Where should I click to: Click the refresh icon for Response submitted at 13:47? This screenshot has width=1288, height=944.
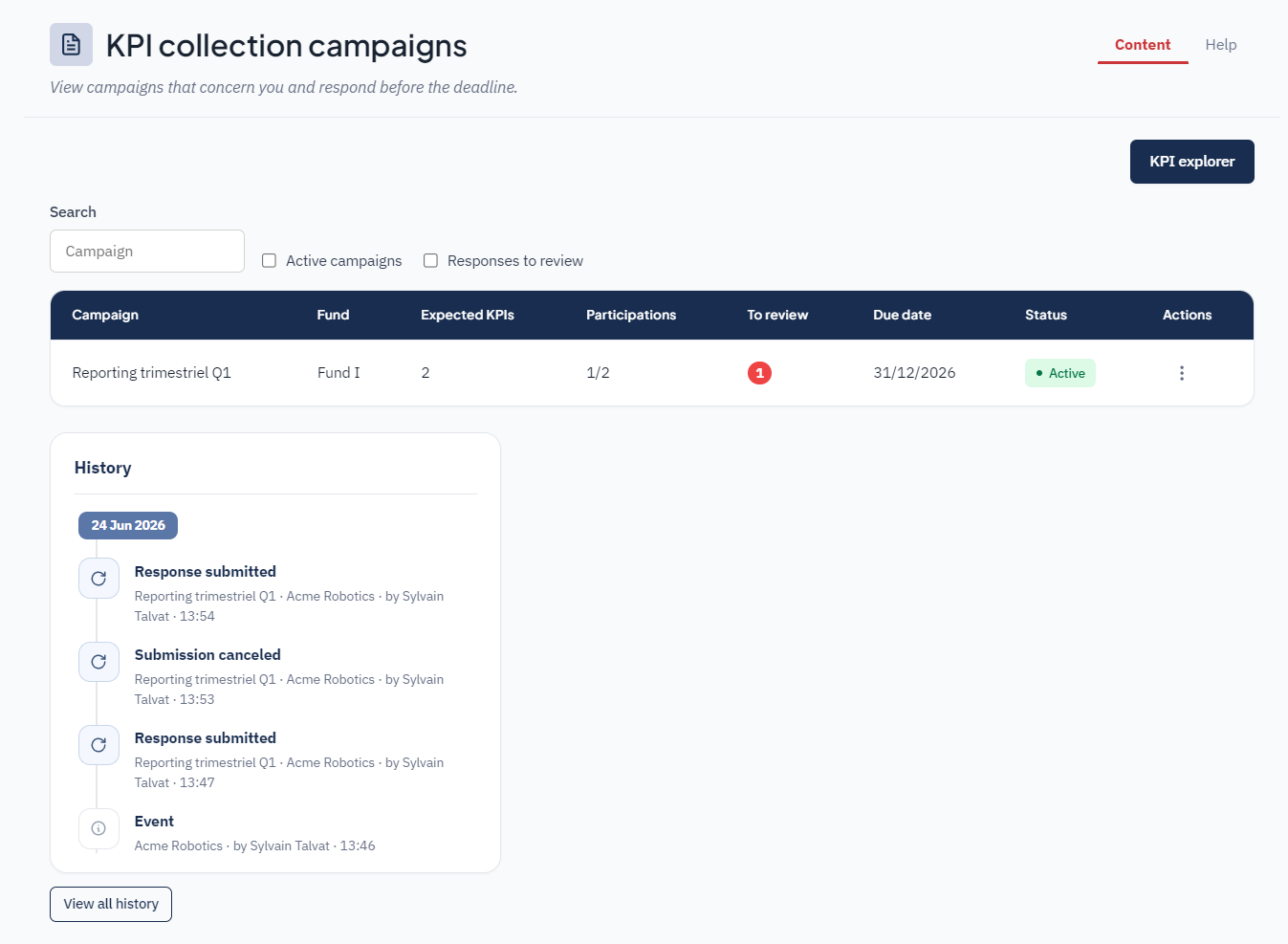98,745
